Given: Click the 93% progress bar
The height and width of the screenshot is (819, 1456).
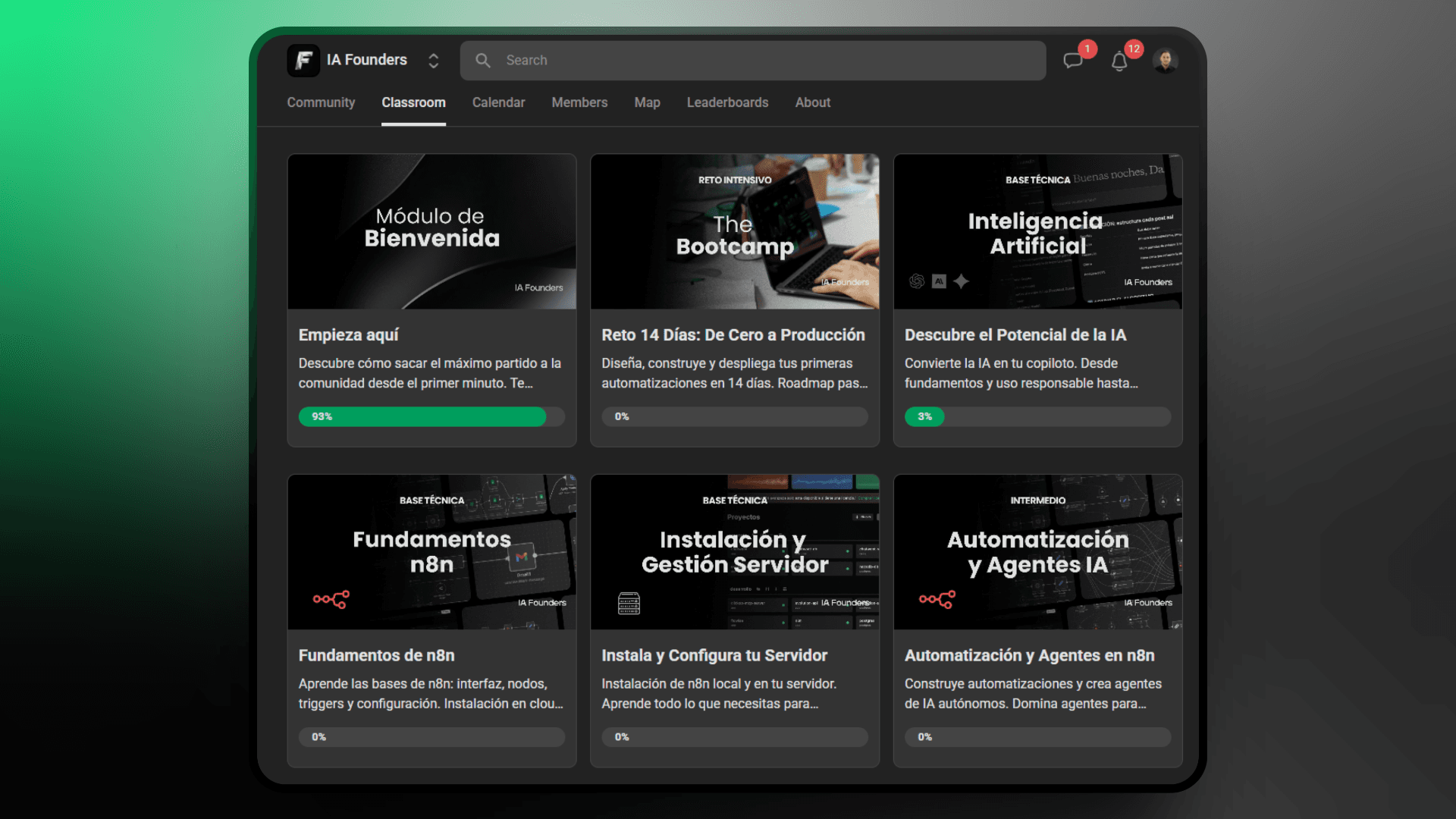Looking at the screenshot, I should coord(431,416).
